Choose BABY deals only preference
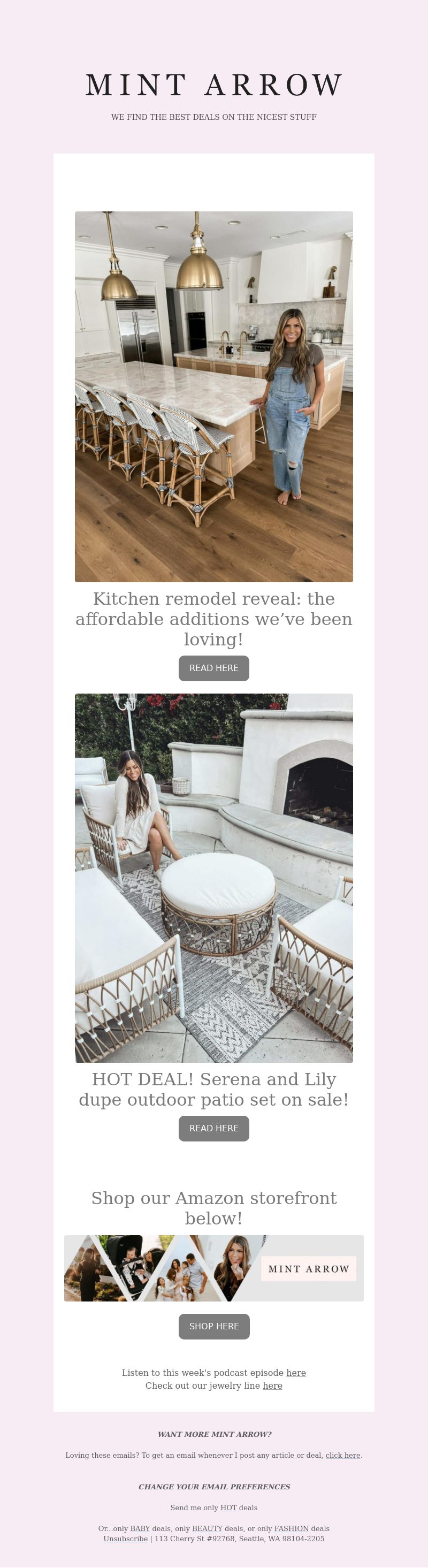The image size is (428, 1568). tap(140, 1528)
